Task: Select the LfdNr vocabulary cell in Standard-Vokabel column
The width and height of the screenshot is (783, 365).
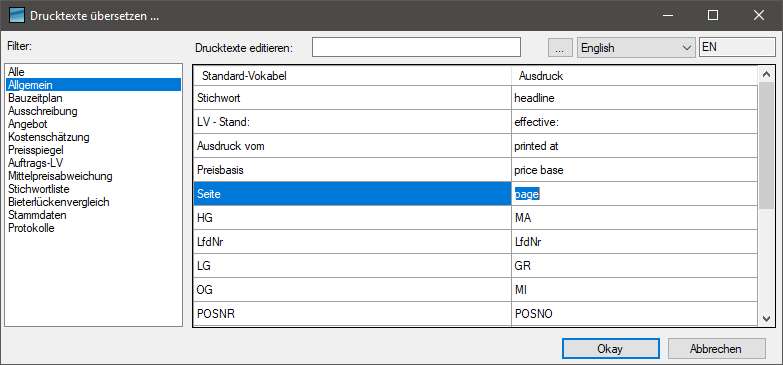Action: [x=353, y=242]
